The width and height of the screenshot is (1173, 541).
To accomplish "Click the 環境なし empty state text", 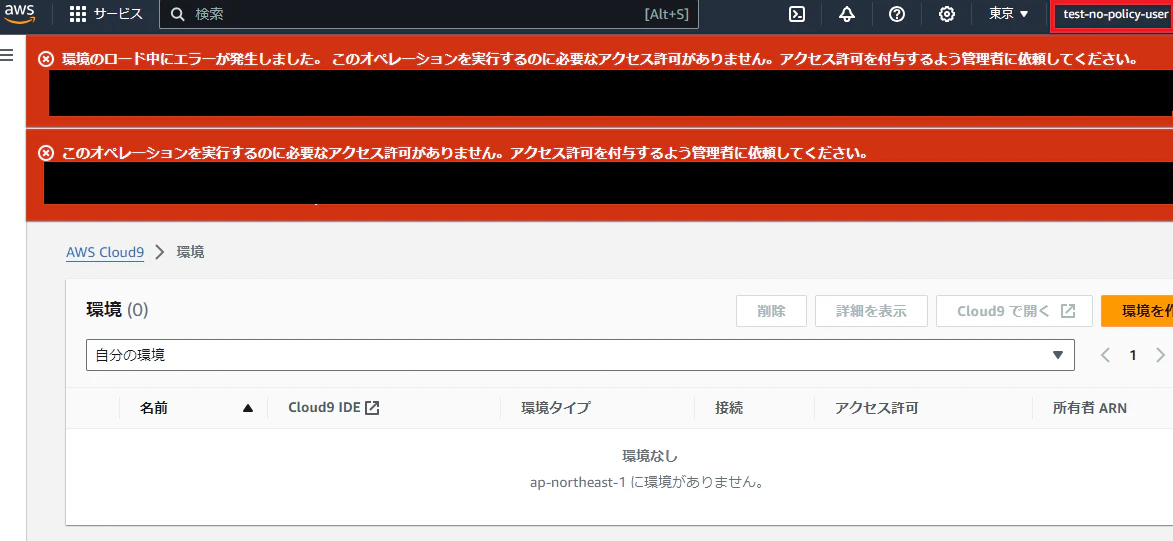I will pos(650,456).
